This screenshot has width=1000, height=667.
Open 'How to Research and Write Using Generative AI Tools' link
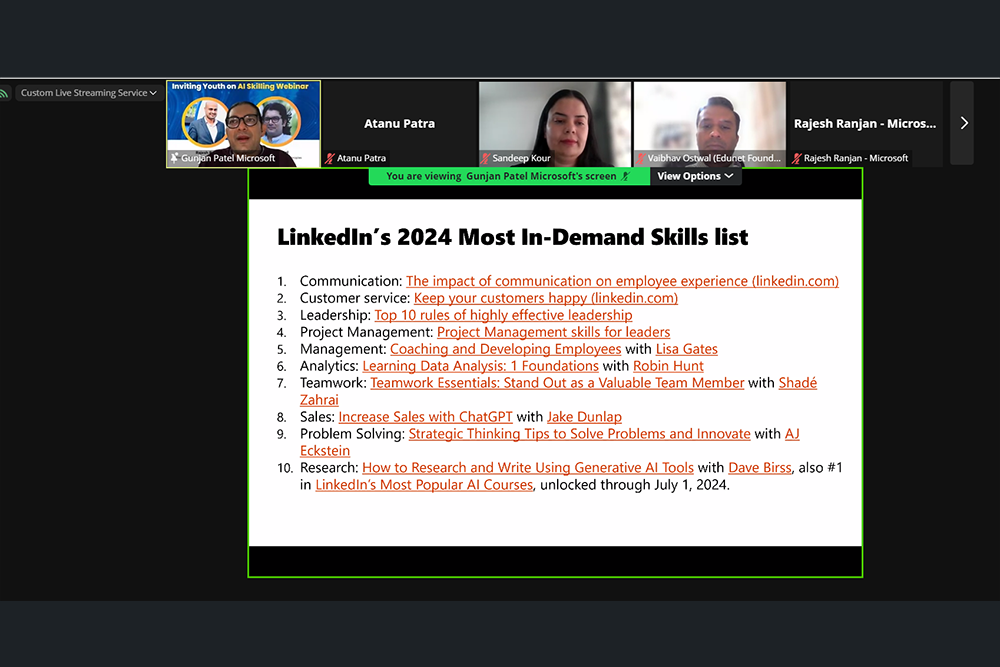coord(528,467)
